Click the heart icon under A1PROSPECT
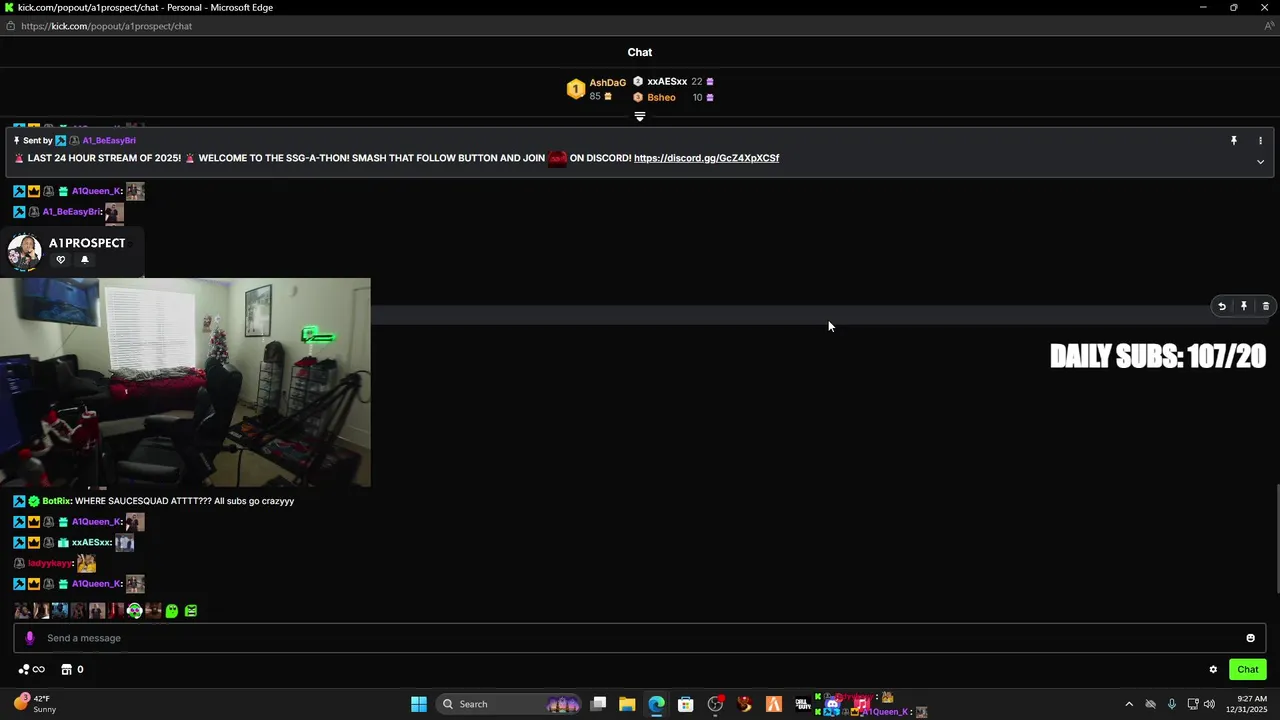Viewport: 1280px width, 720px height. [x=60, y=260]
